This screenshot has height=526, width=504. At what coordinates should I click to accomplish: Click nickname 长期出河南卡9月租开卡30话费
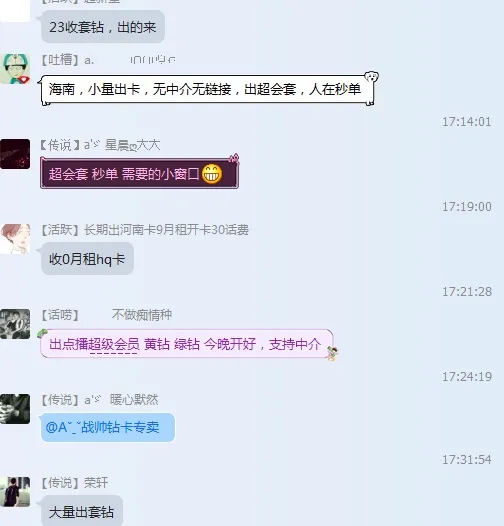166,230
